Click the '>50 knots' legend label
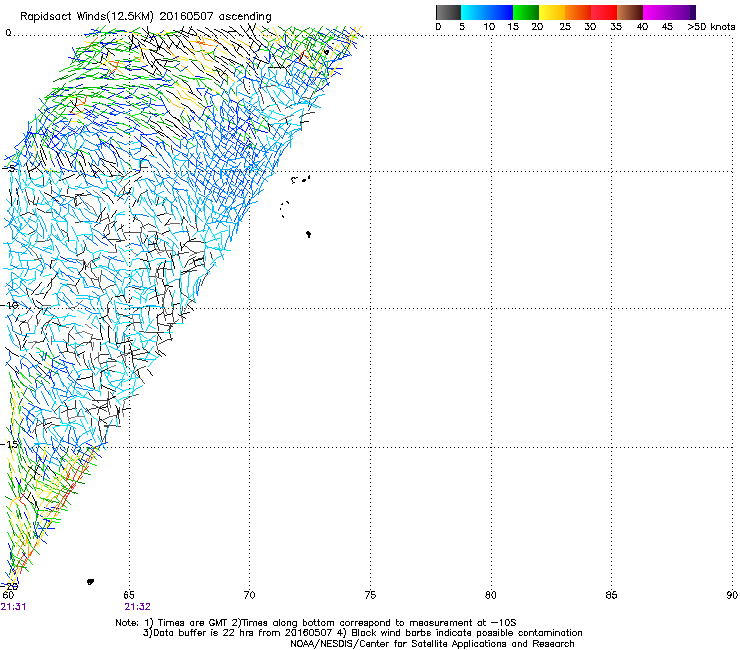 [711, 27]
